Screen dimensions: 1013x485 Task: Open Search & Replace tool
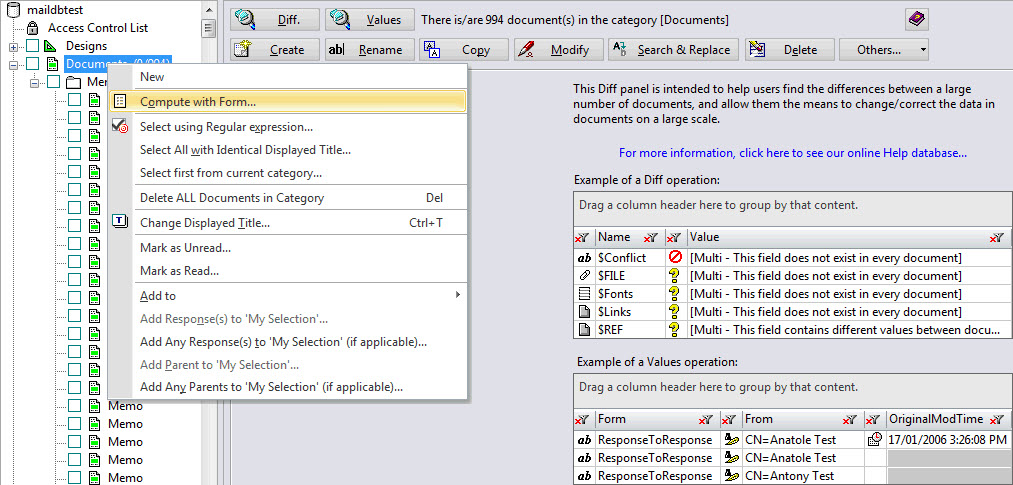[x=671, y=49]
